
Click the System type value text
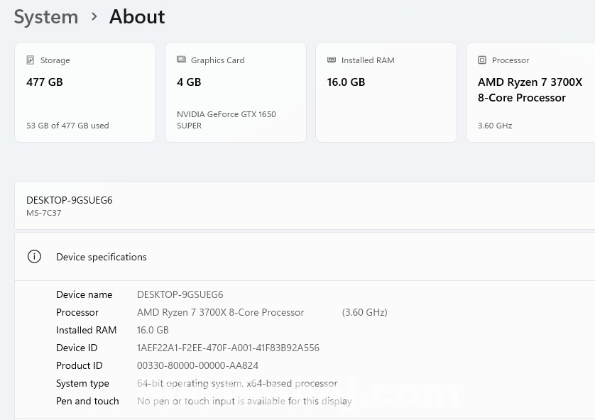coord(237,383)
